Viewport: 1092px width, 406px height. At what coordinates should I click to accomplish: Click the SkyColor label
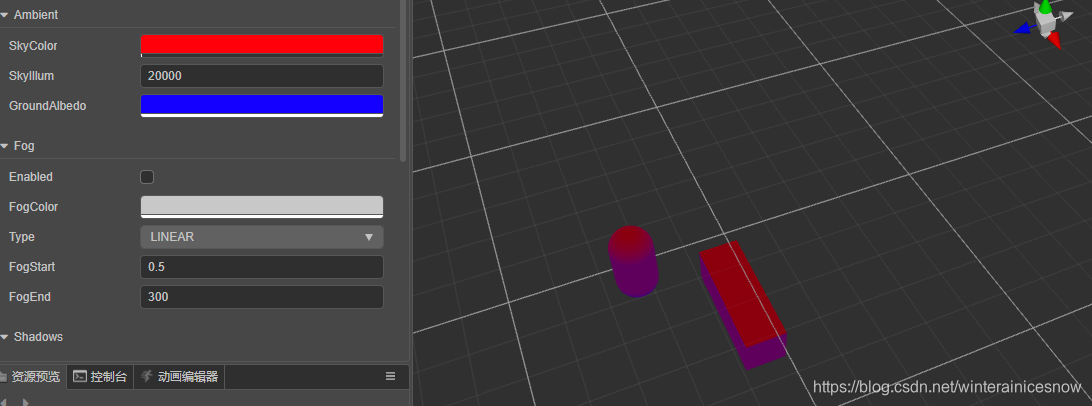tap(33, 46)
